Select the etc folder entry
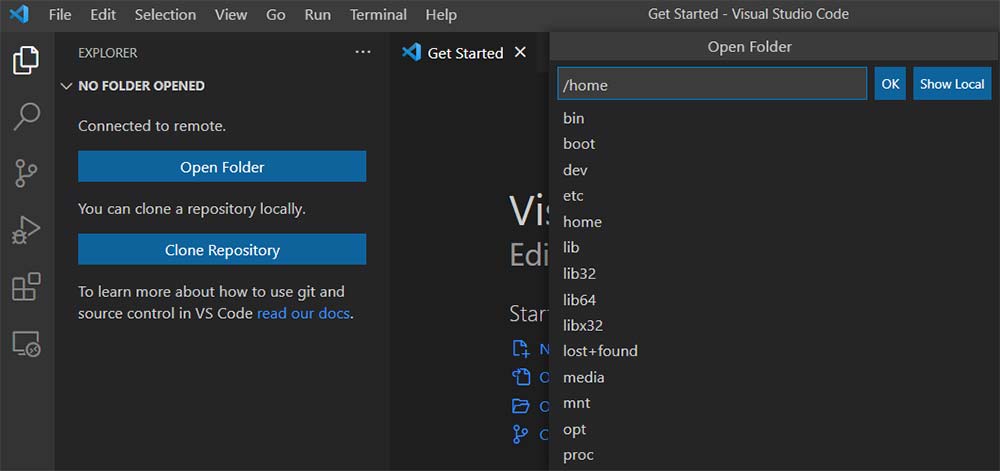 point(774,196)
